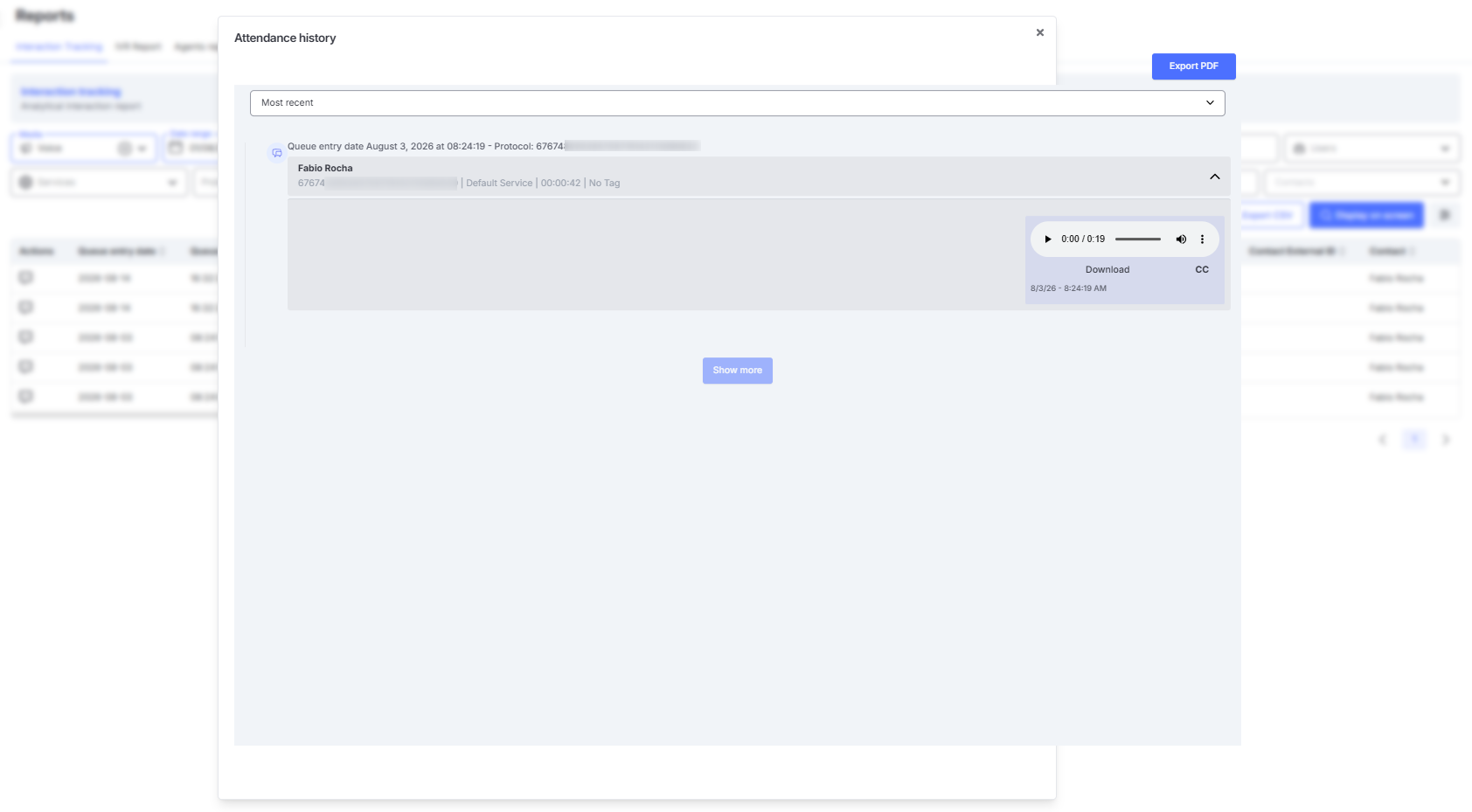Viewport: 1472px width, 812px height.
Task: Click the Show more button
Action: pyautogui.click(x=738, y=371)
